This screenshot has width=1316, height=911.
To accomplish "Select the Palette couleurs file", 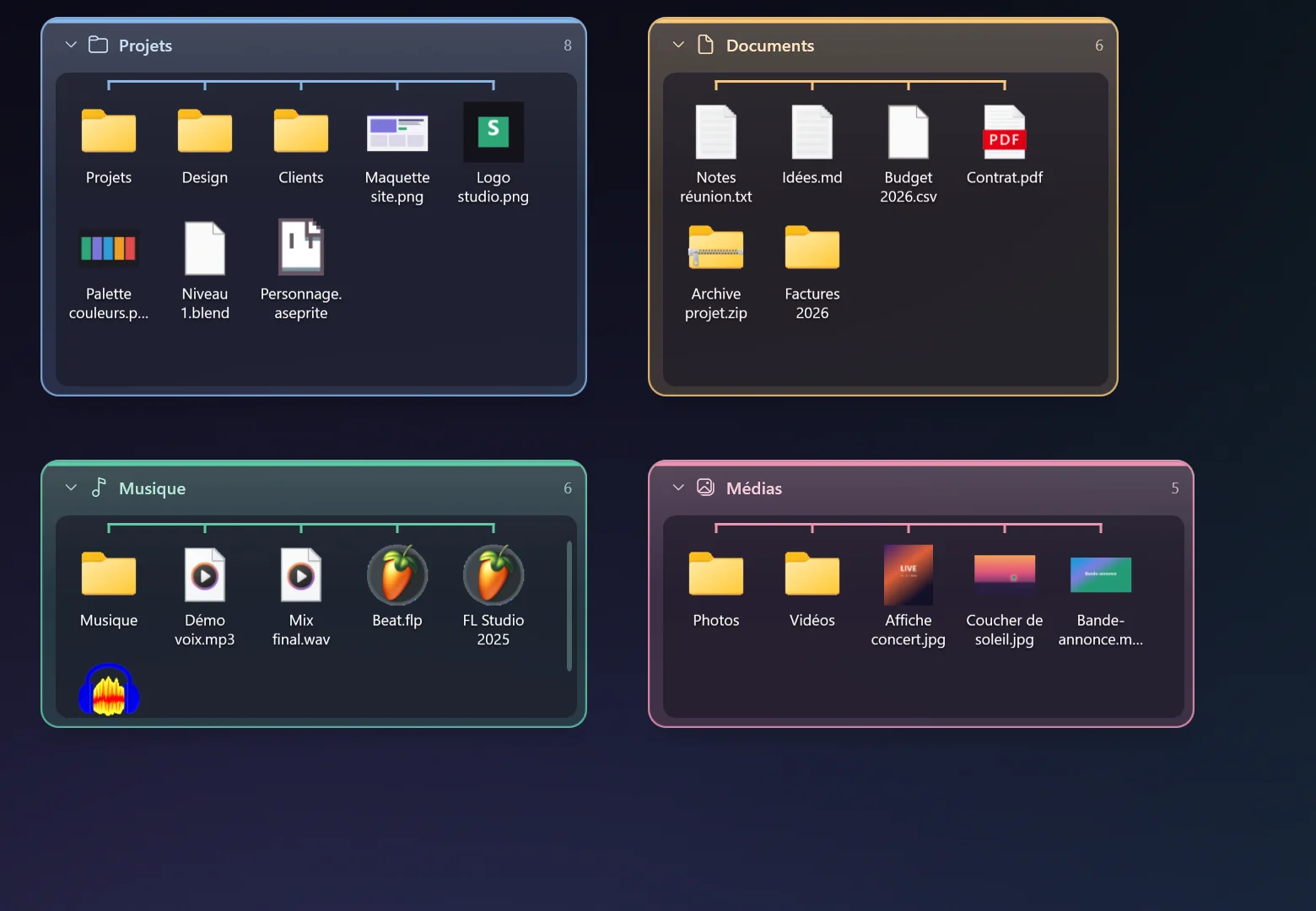I will 109,248.
